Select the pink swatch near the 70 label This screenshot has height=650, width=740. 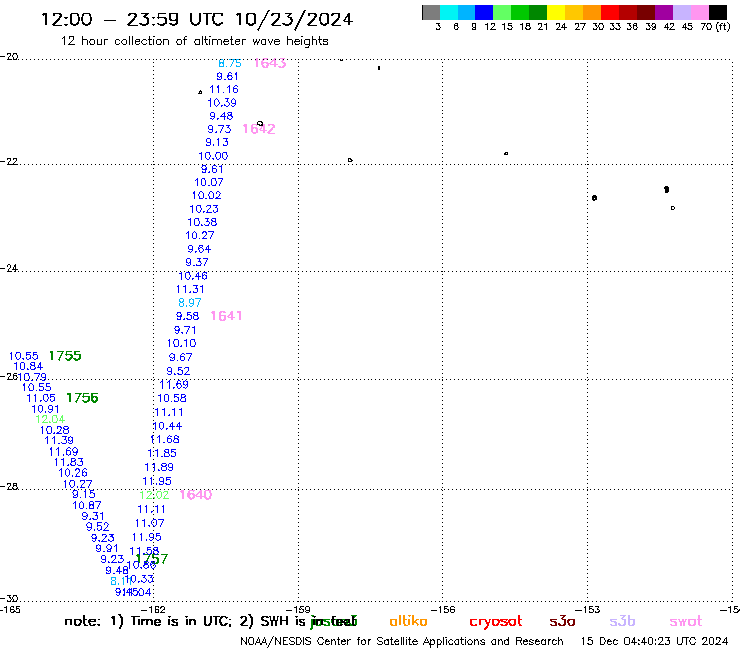click(x=700, y=12)
